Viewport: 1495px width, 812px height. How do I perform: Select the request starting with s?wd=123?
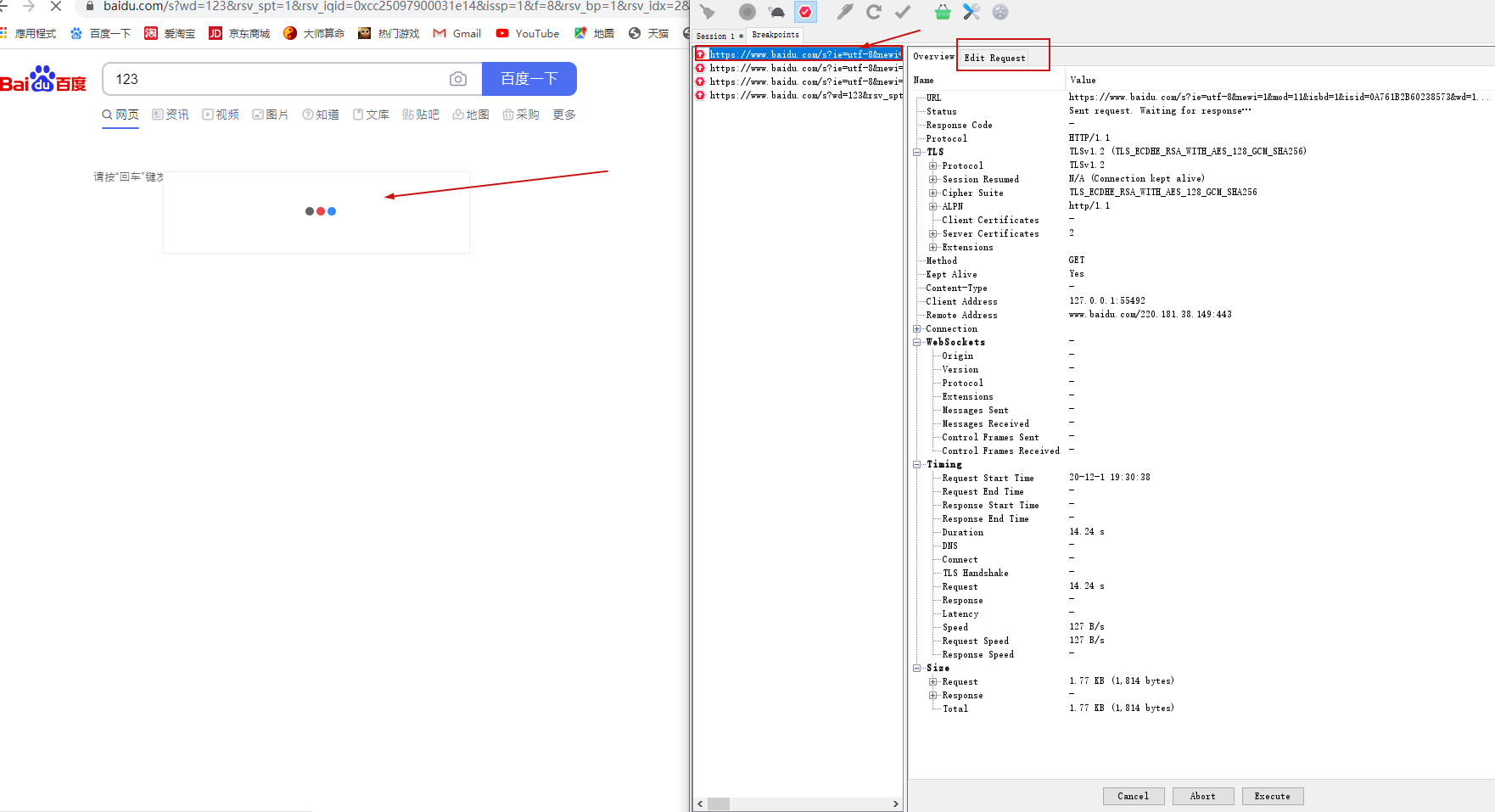(x=798, y=95)
